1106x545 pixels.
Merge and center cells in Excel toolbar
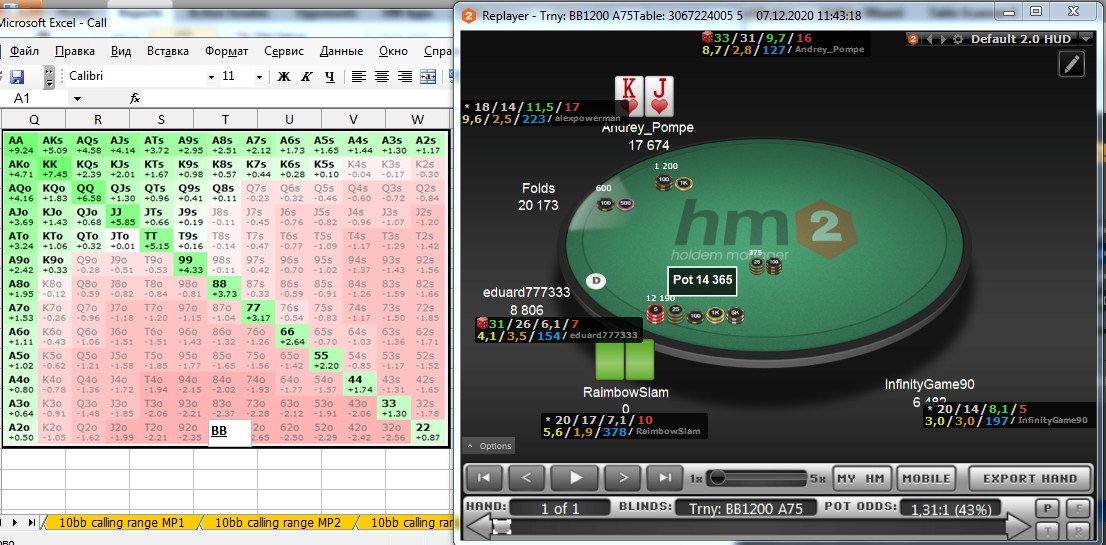pyautogui.click(x=428, y=77)
